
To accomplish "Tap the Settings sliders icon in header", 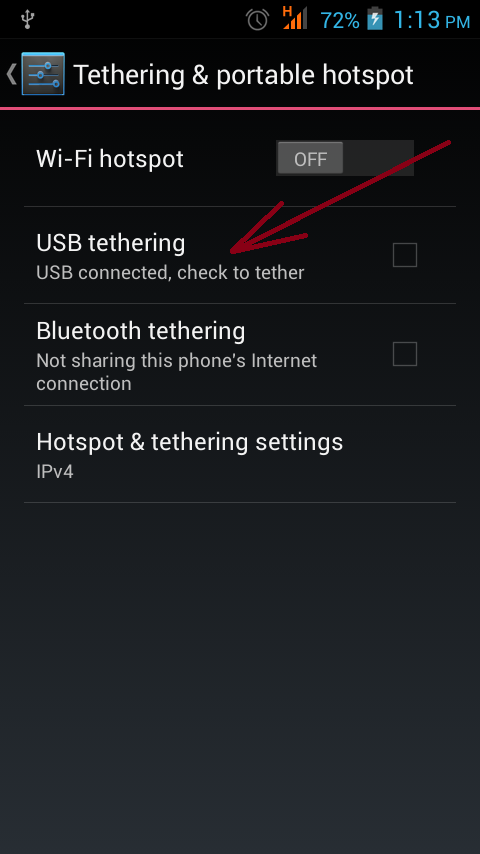I will pos(43,74).
